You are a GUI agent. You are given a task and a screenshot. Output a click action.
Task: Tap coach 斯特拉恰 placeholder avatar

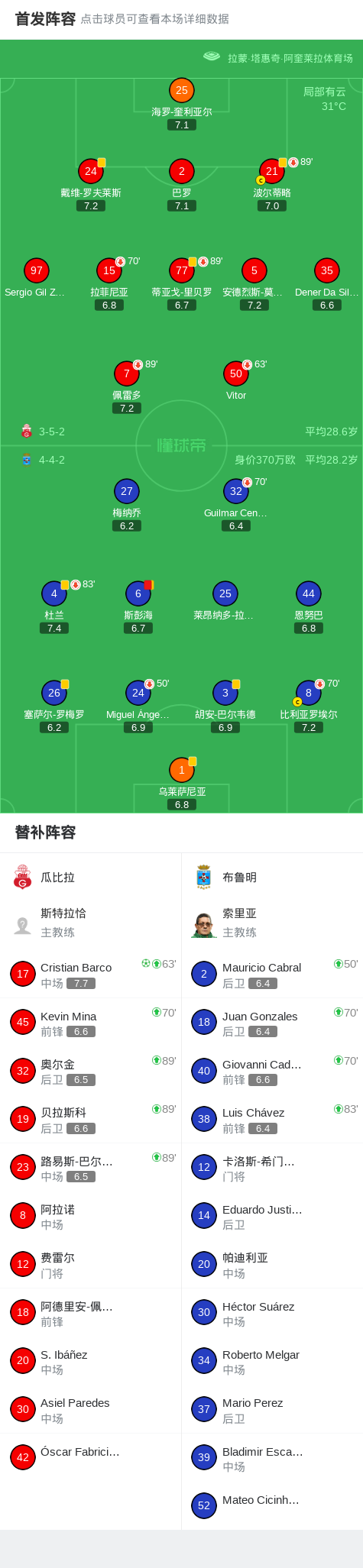22,925
